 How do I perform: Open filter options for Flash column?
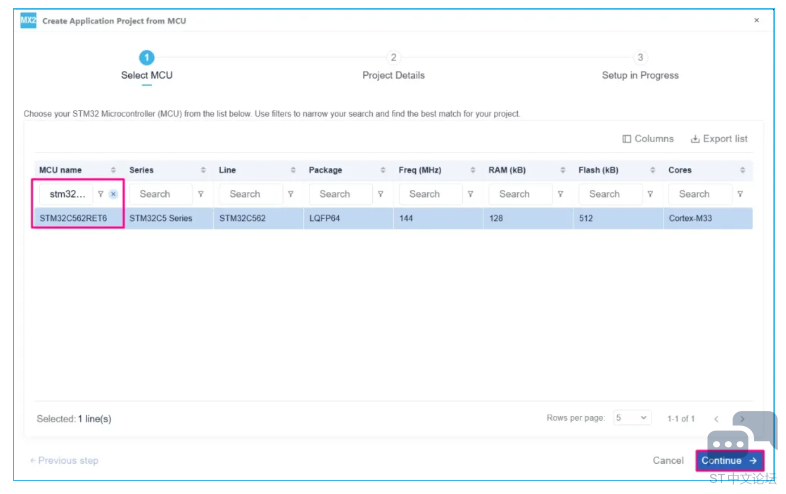click(x=650, y=194)
